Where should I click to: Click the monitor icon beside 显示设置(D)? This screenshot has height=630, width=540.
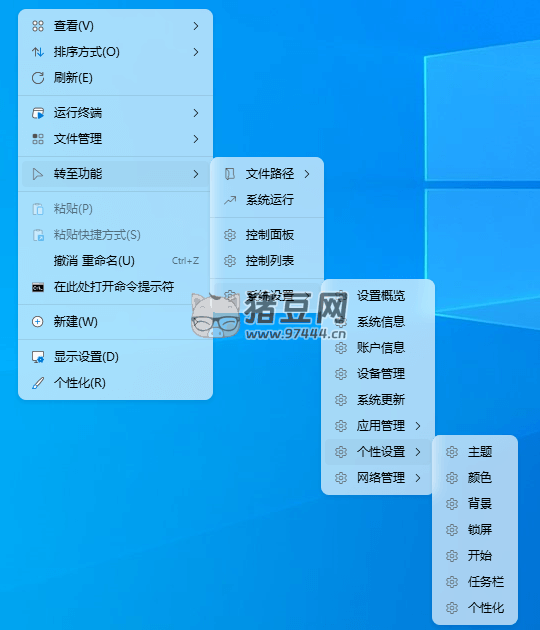coord(38,357)
